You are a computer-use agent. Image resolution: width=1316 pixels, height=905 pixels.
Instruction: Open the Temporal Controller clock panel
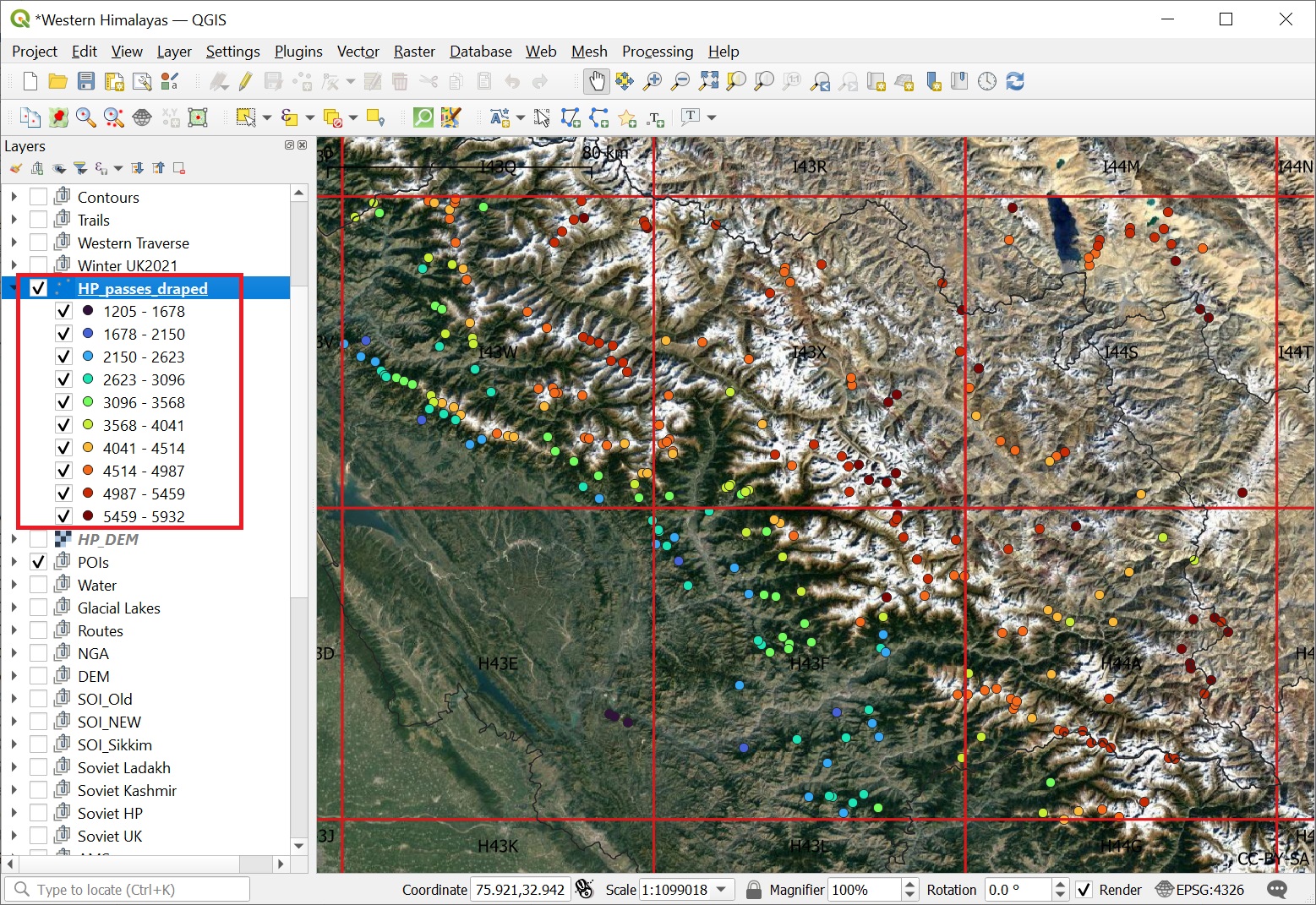(987, 81)
